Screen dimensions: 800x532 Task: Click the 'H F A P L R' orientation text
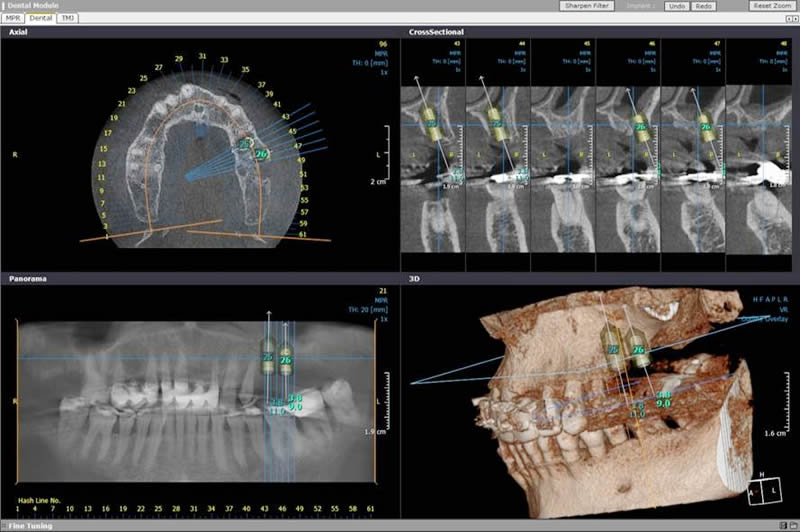tap(770, 299)
